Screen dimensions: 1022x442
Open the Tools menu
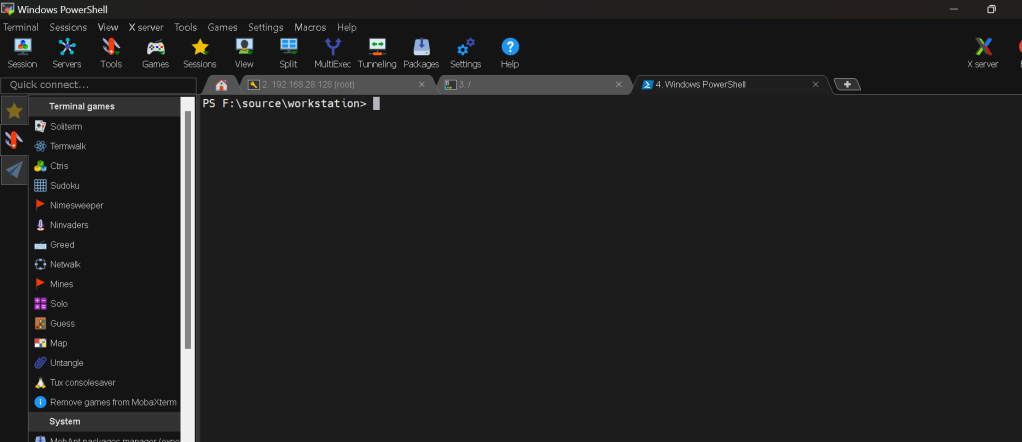click(x=186, y=27)
